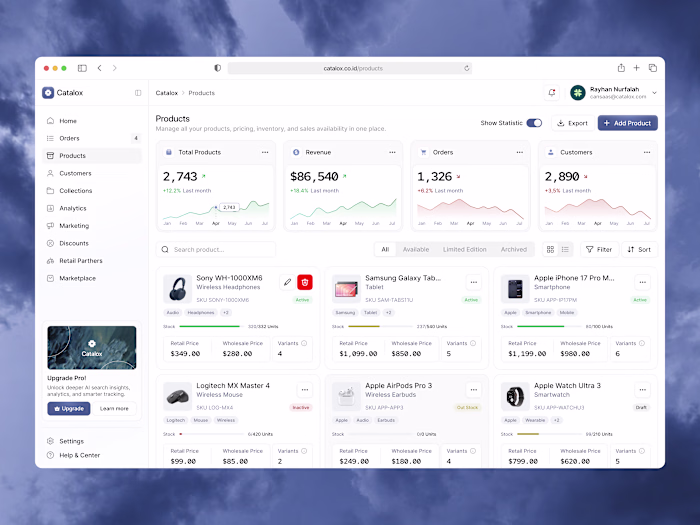Click the Customers card person icon
This screenshot has height=525, width=700.
pos(551,152)
